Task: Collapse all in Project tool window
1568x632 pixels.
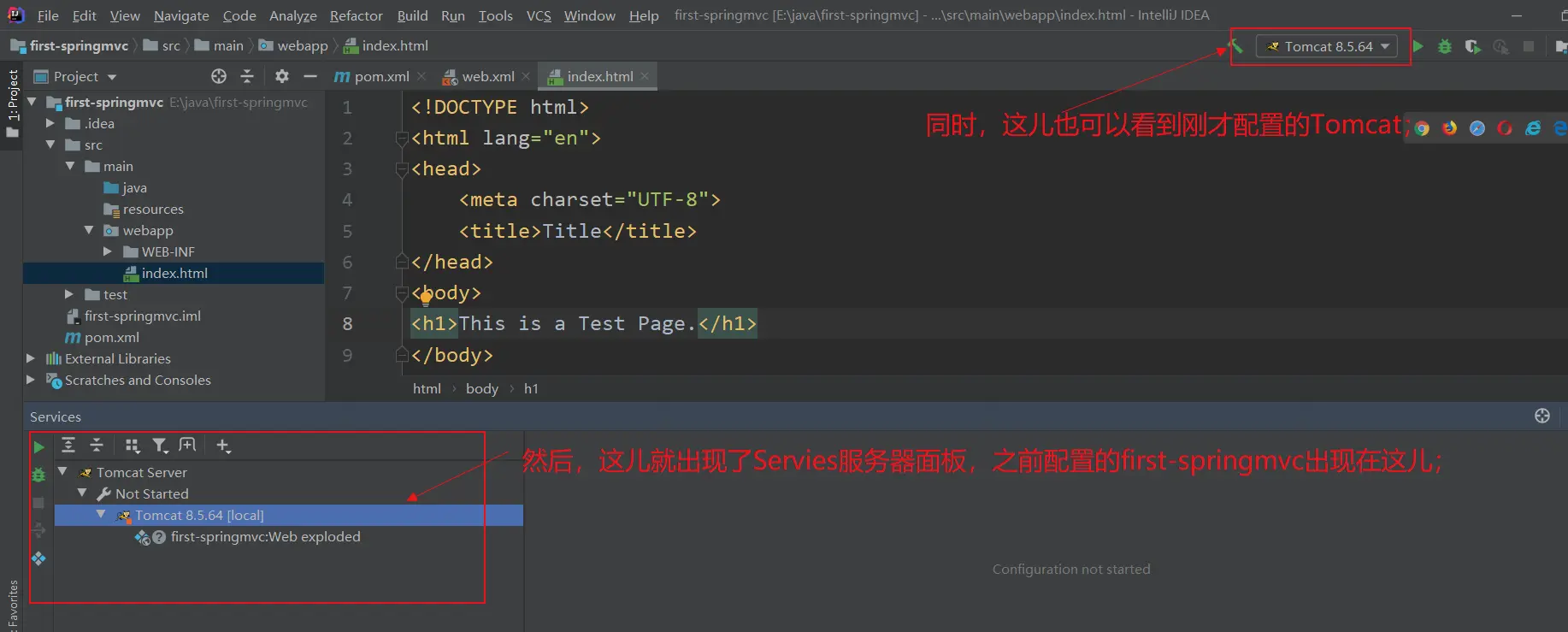Action: click(247, 76)
